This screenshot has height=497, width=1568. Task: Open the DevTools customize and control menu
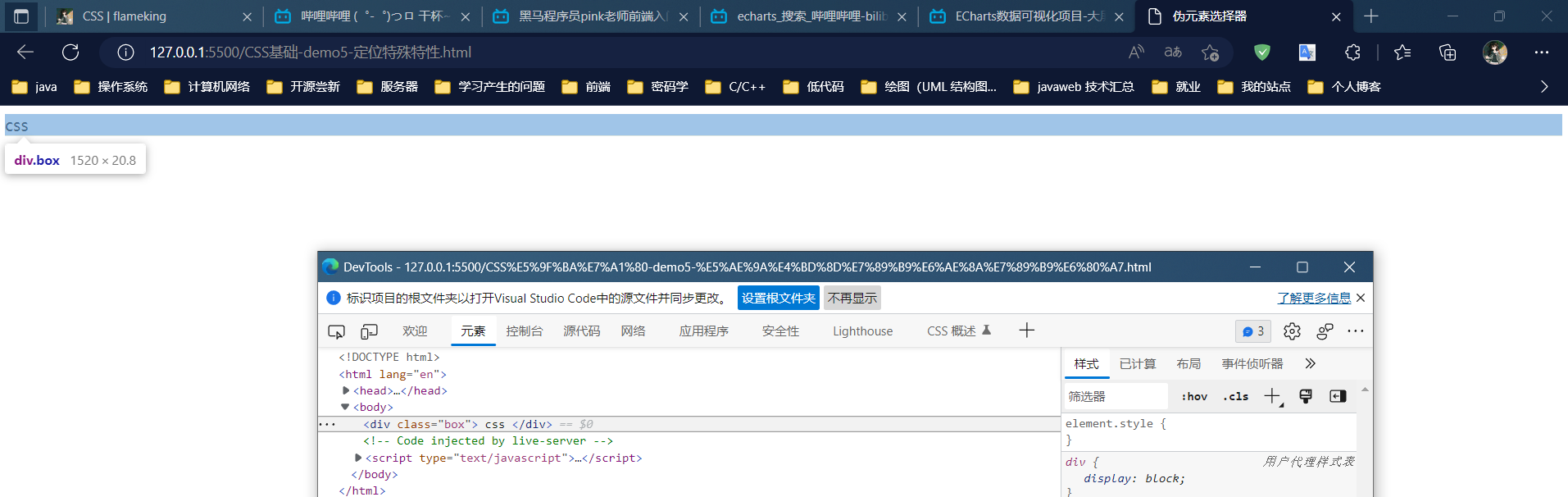[1356, 331]
